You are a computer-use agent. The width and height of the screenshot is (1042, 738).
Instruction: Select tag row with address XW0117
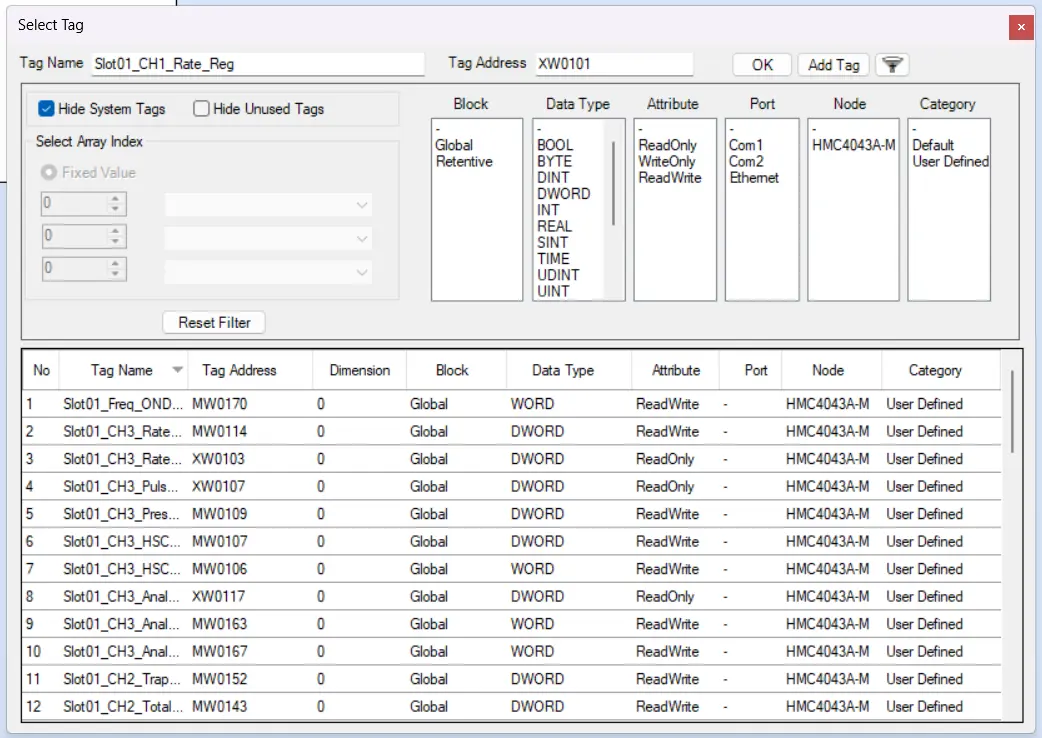tap(512, 597)
